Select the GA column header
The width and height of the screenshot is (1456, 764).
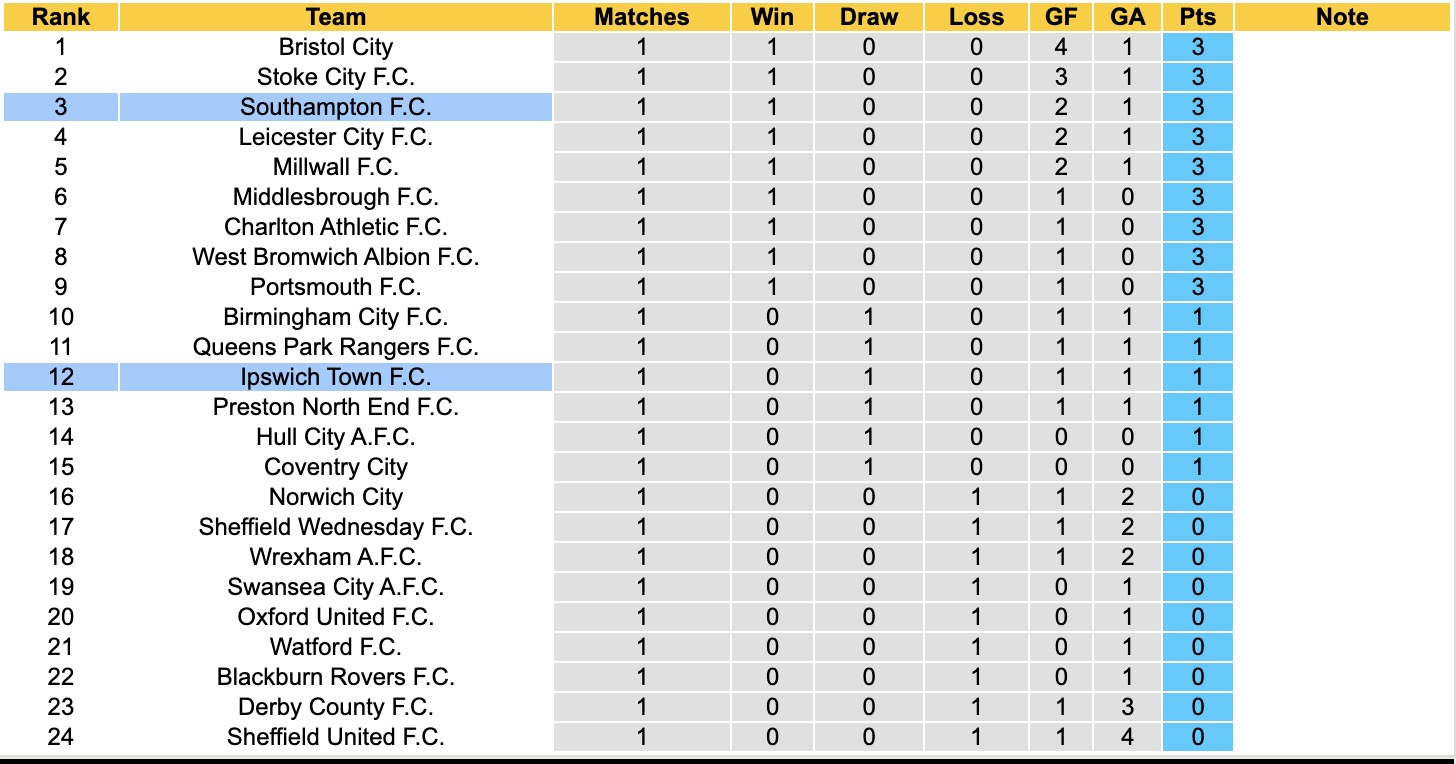point(1127,17)
